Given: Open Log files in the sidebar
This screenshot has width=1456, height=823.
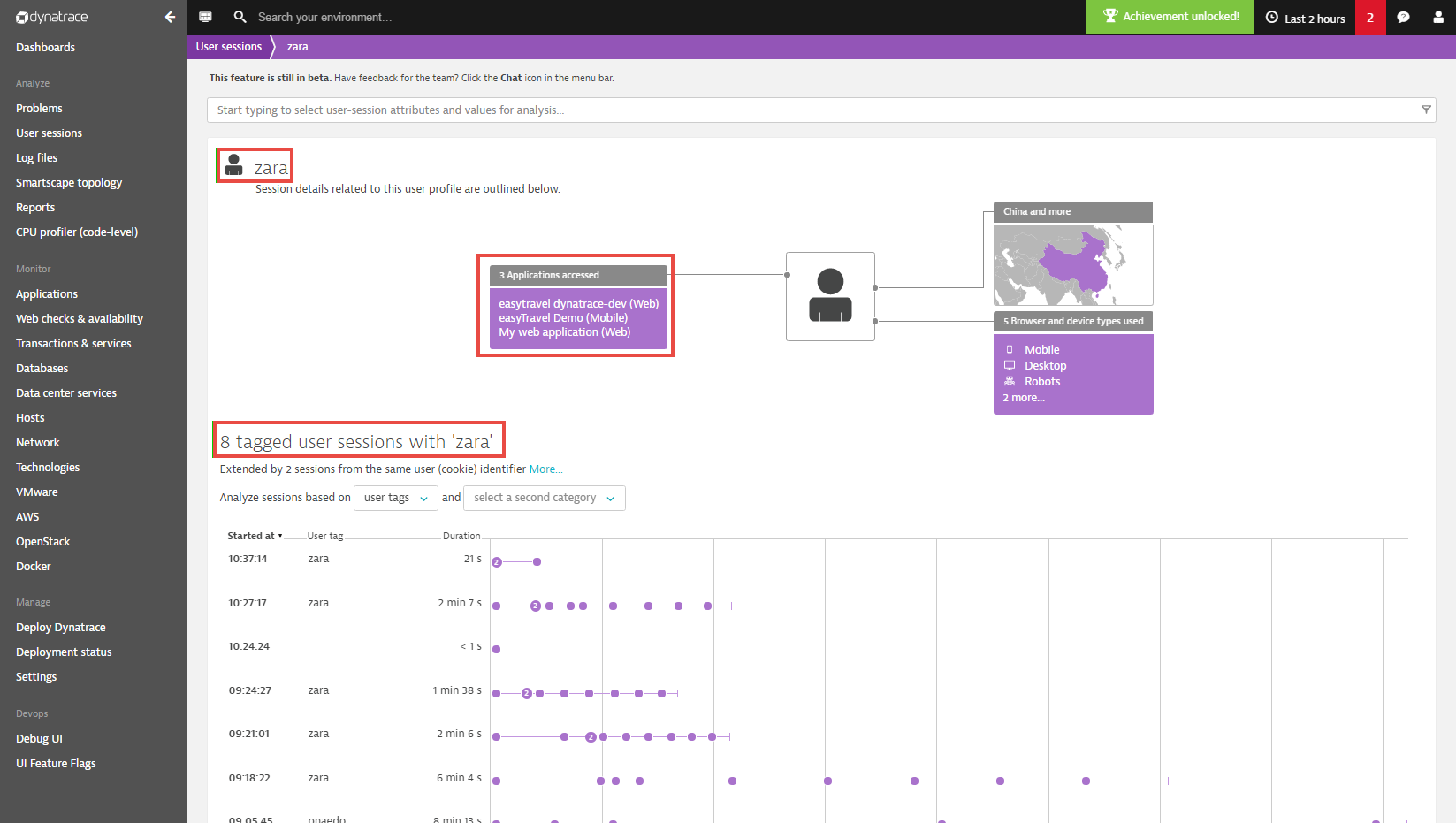Looking at the screenshot, I should pyautogui.click(x=36, y=157).
